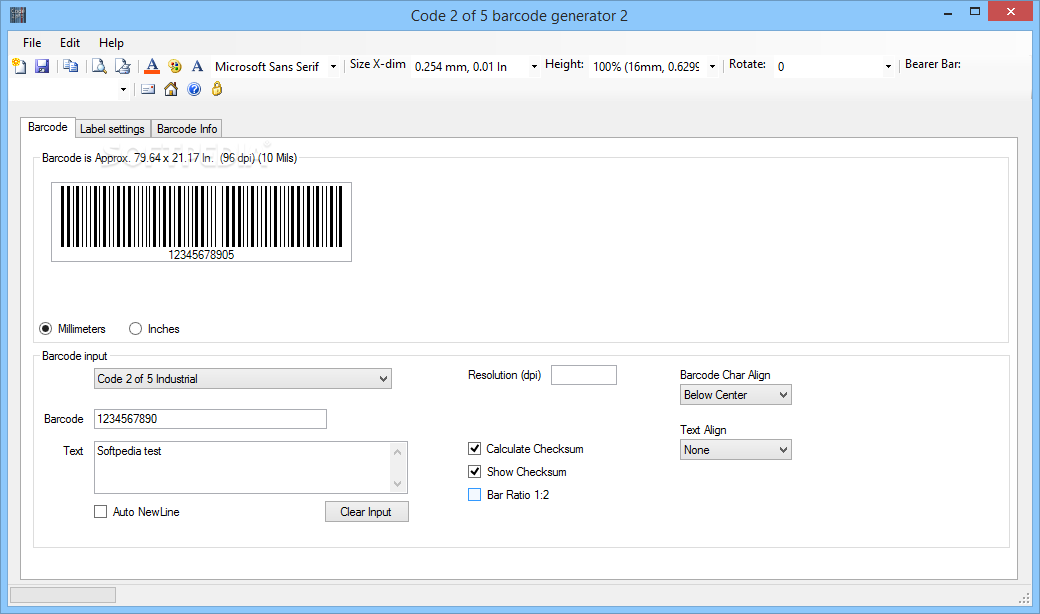Enable Auto NewLine checkbox
The width and height of the screenshot is (1040, 614).
tap(100, 512)
